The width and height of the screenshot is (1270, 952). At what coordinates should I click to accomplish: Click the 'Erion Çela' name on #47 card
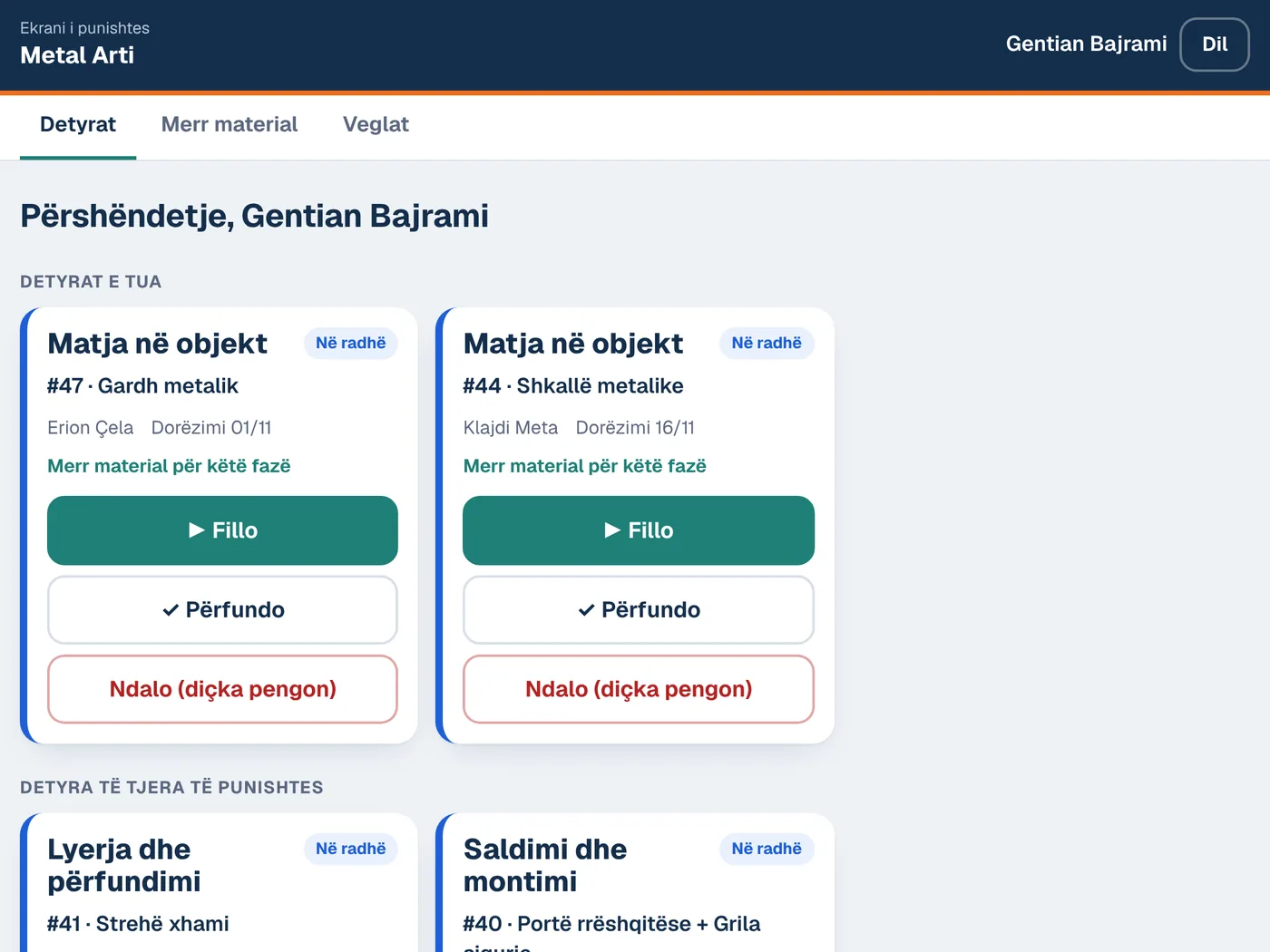[x=91, y=428]
